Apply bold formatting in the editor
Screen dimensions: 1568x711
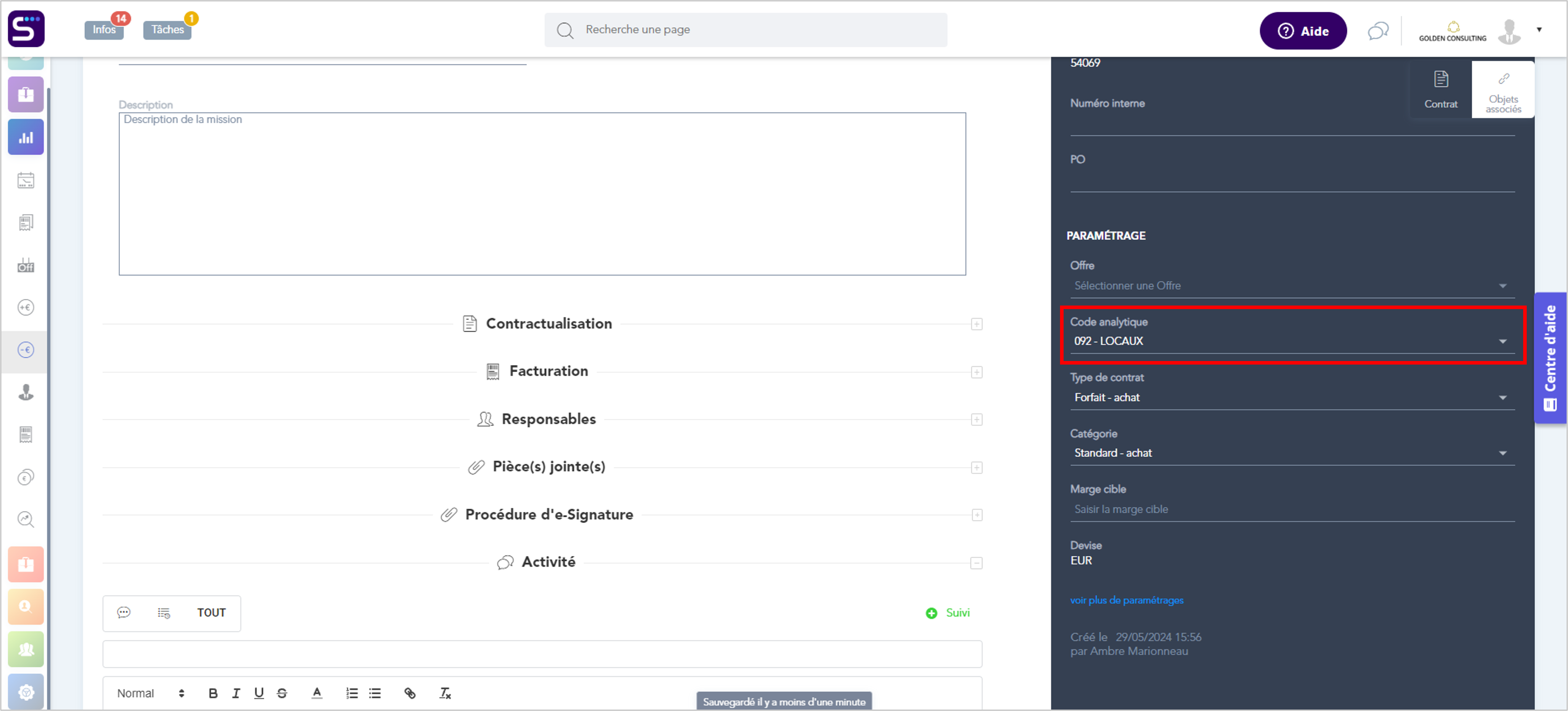click(x=213, y=693)
